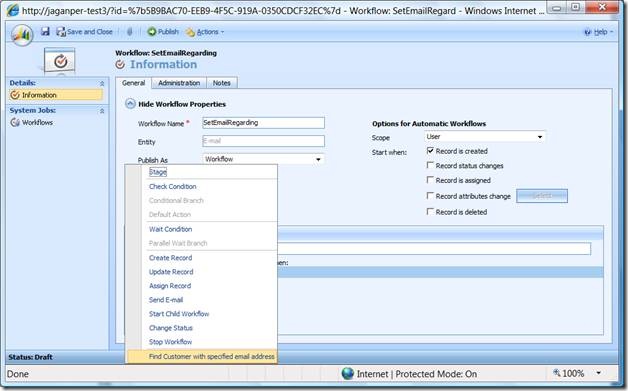This screenshot has width=628, height=391.
Task: Click the CRM logo orb icon
Action: click(x=22, y=34)
